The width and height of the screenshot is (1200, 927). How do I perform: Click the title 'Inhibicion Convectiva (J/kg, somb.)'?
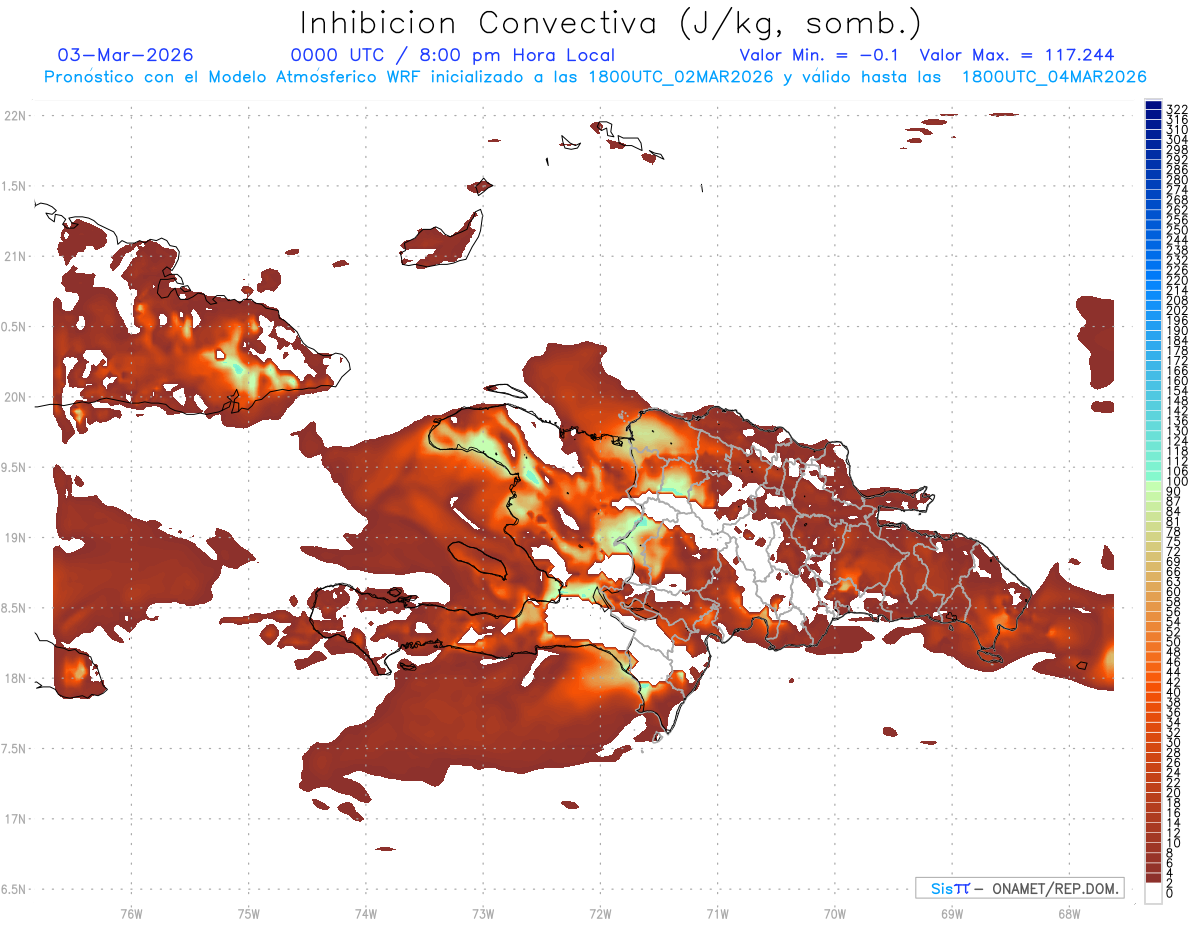point(611,24)
